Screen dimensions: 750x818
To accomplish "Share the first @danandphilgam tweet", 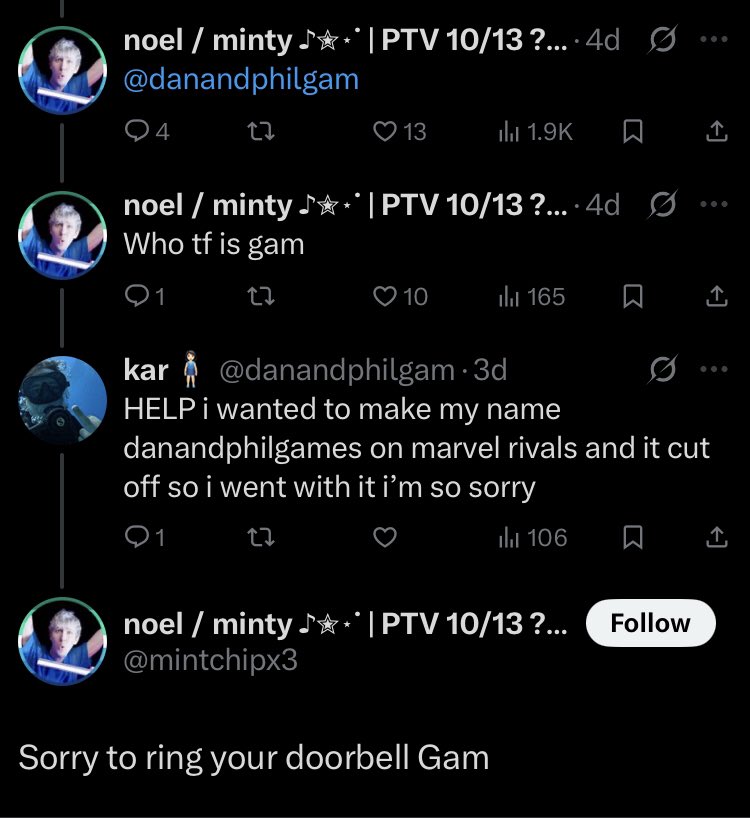I will pyautogui.click(x=716, y=132).
